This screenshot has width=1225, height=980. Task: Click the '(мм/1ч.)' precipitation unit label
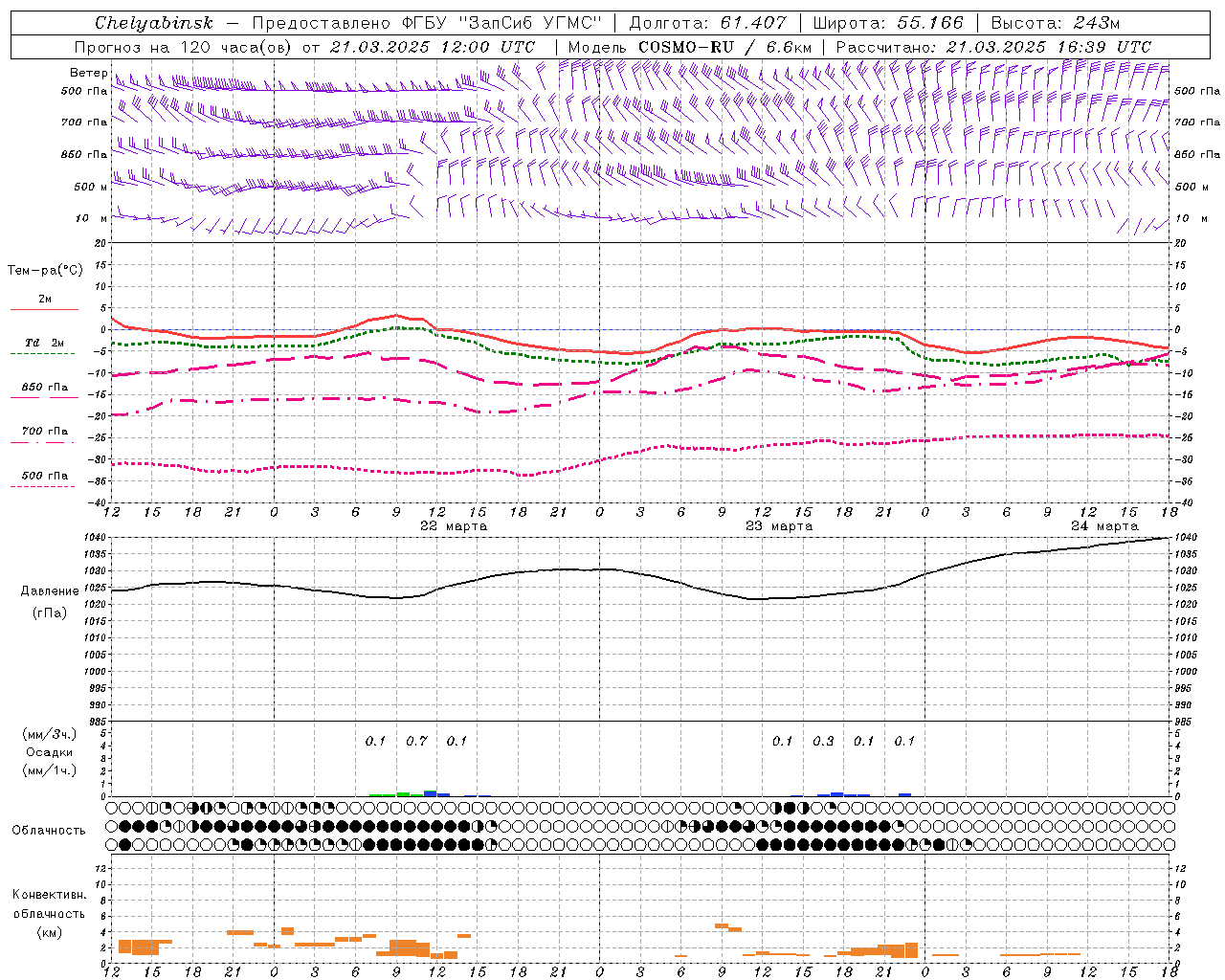click(50, 770)
